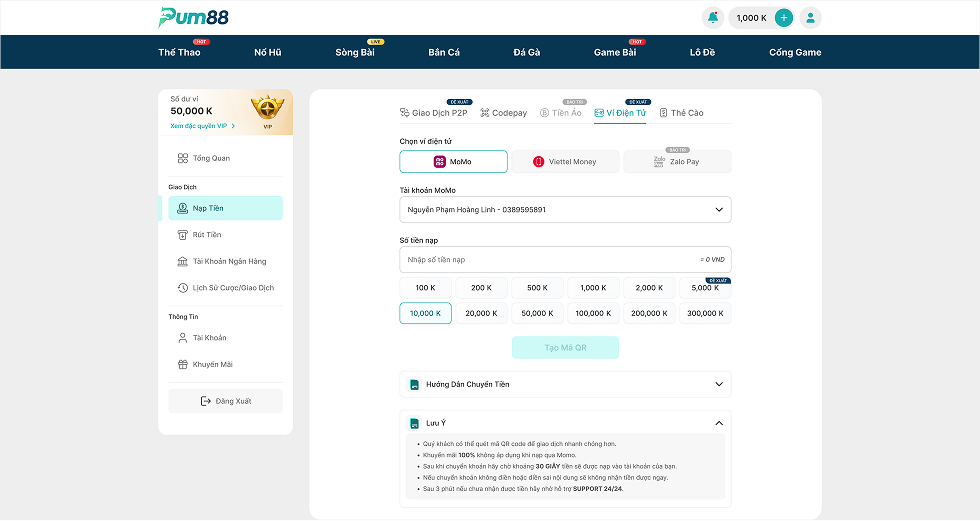This screenshot has height=521, width=980.
Task: Open the user profile icon
Action: coord(810,17)
